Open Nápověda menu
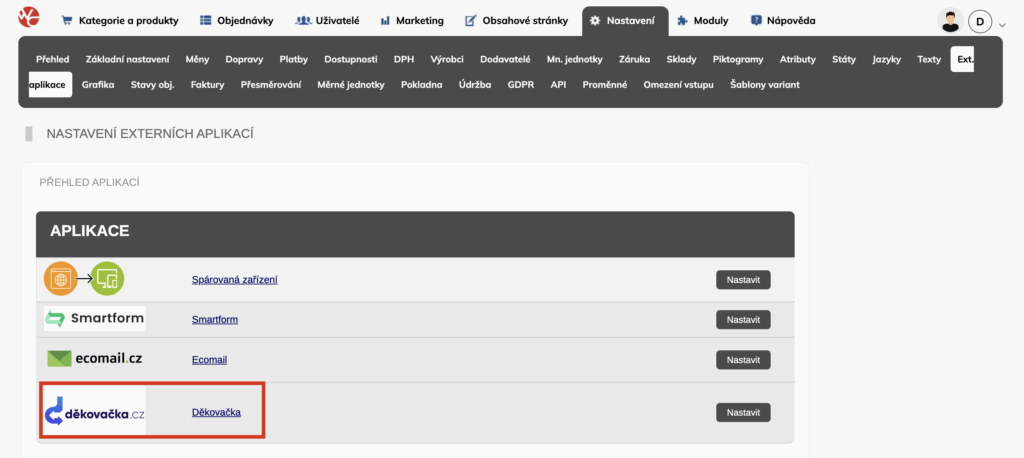Image resolution: width=1024 pixels, height=458 pixels. pos(783,20)
